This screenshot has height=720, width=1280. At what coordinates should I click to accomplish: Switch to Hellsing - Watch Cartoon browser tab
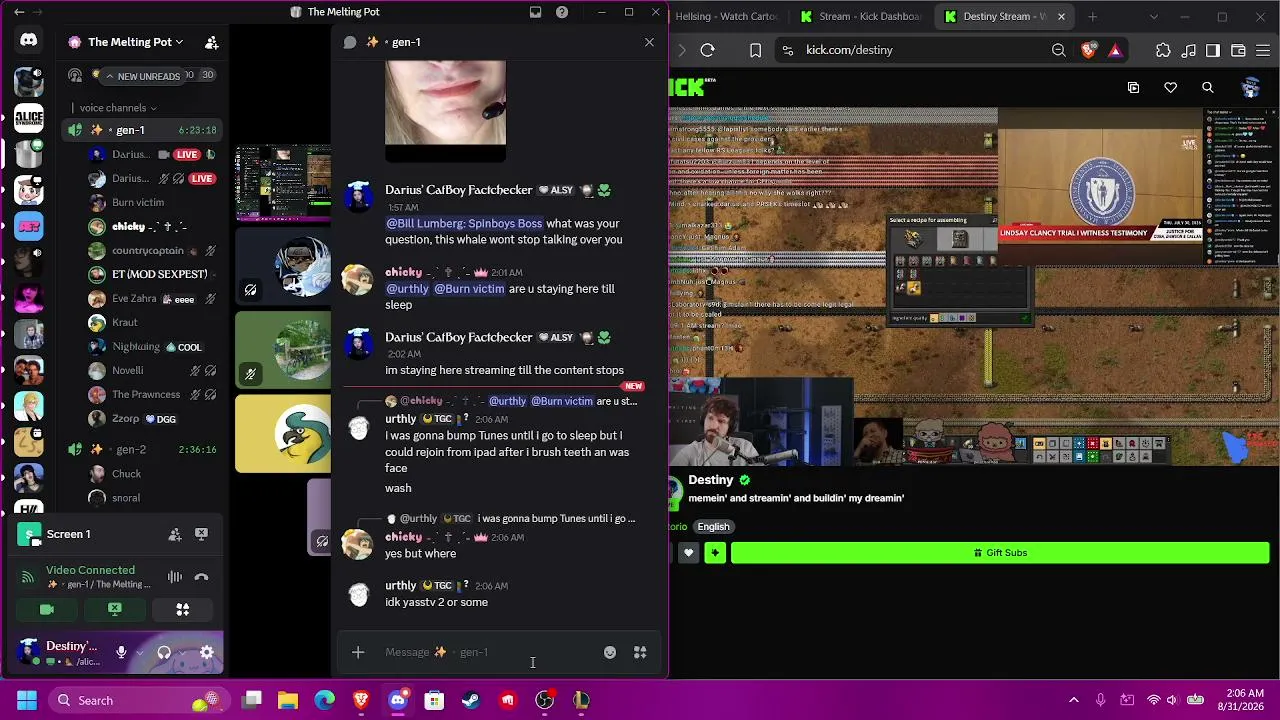pyautogui.click(x=725, y=16)
